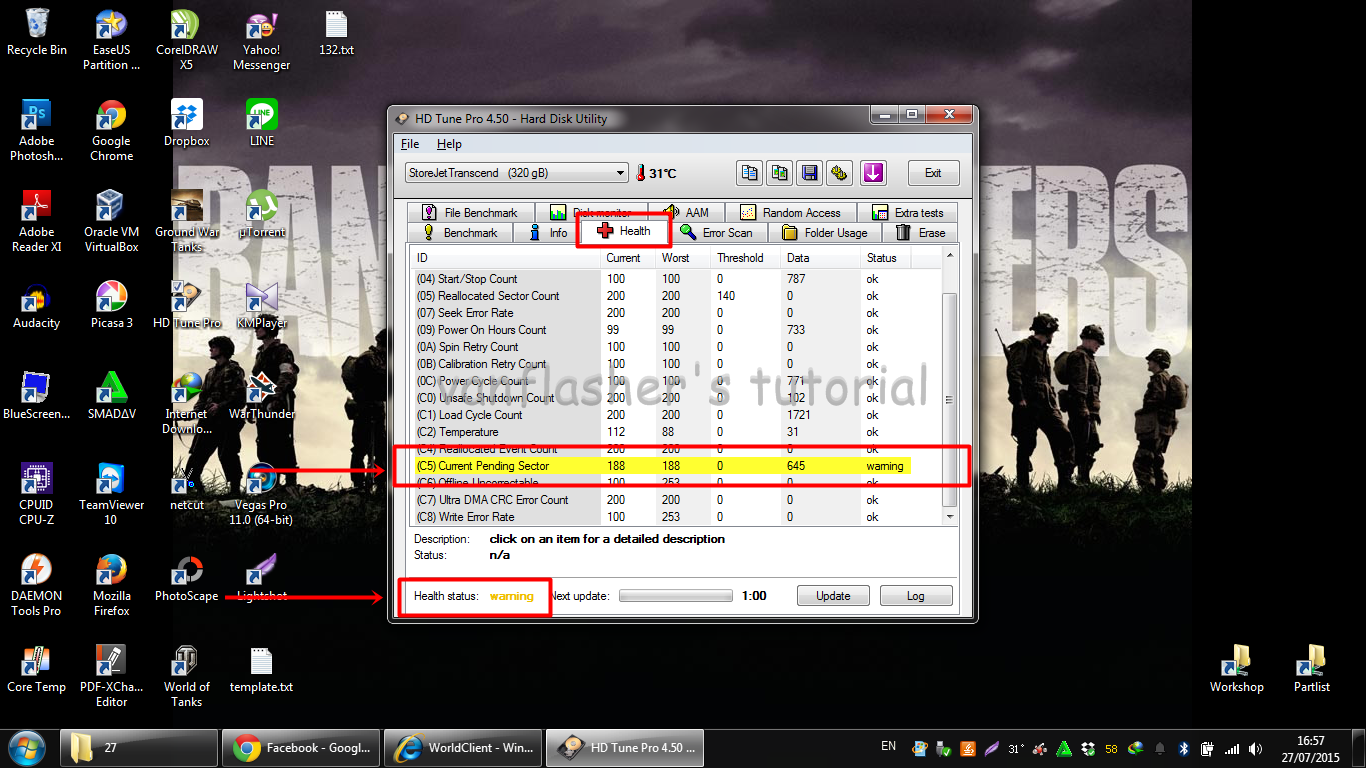The height and width of the screenshot is (768, 1366).
Task: Select the Adobe Photoshop desktop icon
Action: pyautogui.click(x=37, y=131)
